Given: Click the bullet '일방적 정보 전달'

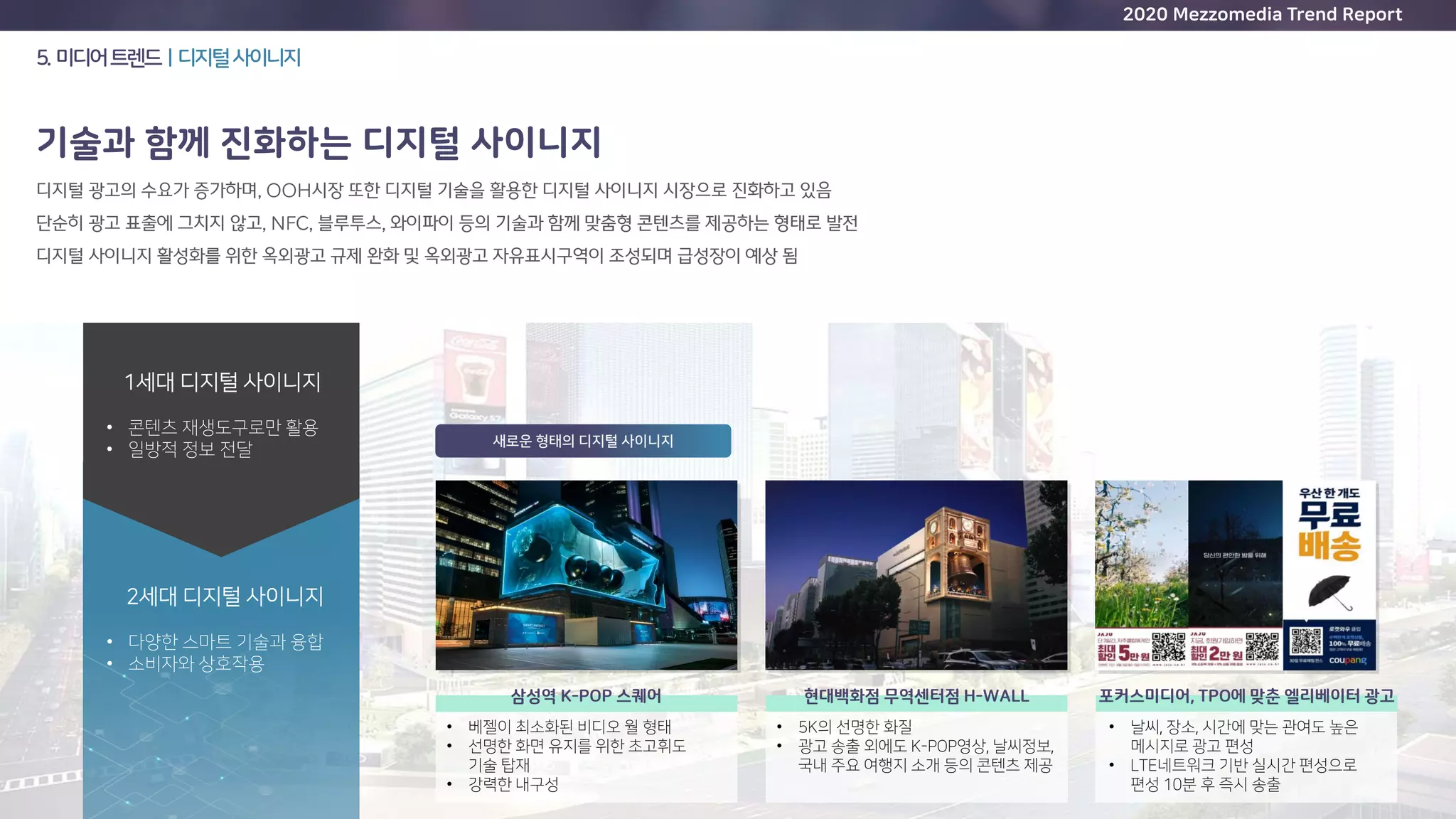Looking at the screenshot, I should point(190,449).
